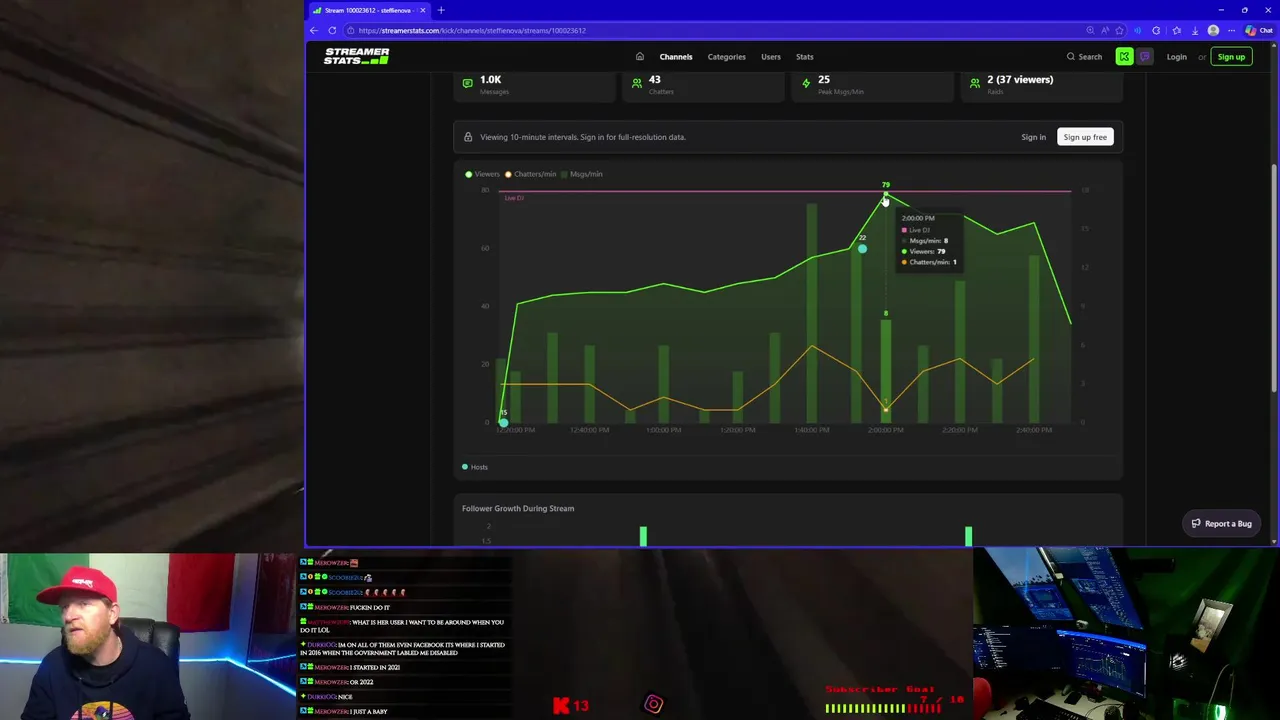Open the browser Chat sidebar button

[x=1258, y=30]
